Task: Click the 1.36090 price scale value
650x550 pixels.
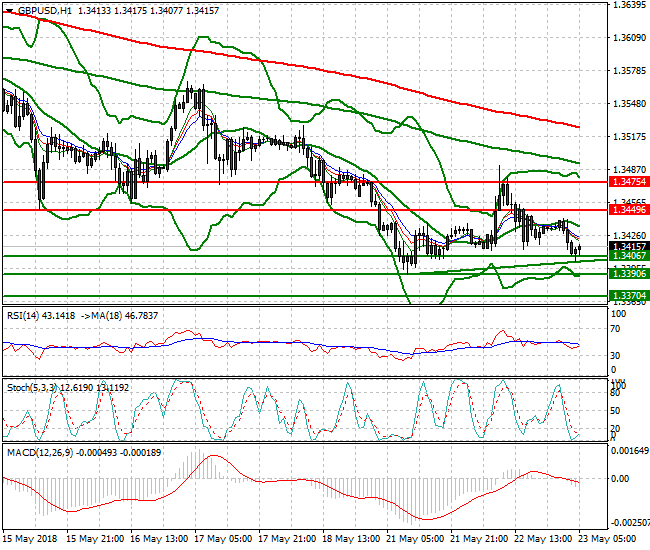Action: [629, 38]
